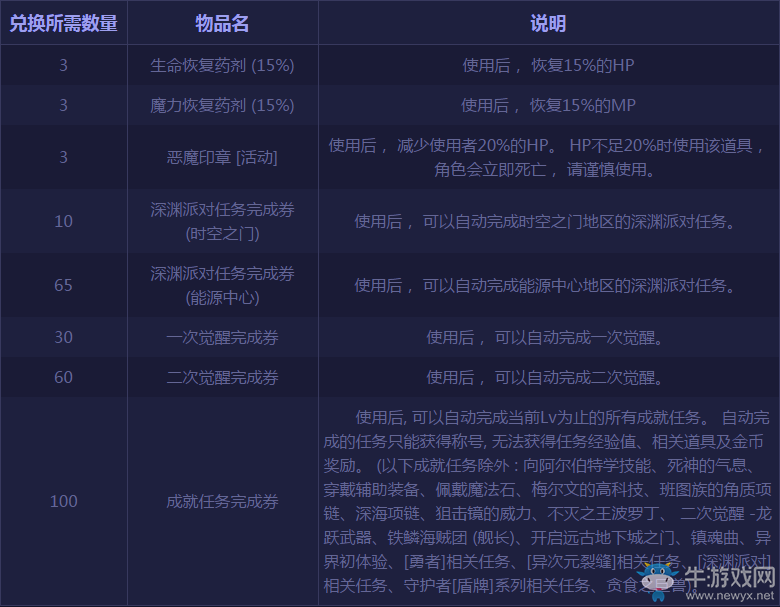
Task: Select item name '二次觉醒完成券'
Action: 222,377
